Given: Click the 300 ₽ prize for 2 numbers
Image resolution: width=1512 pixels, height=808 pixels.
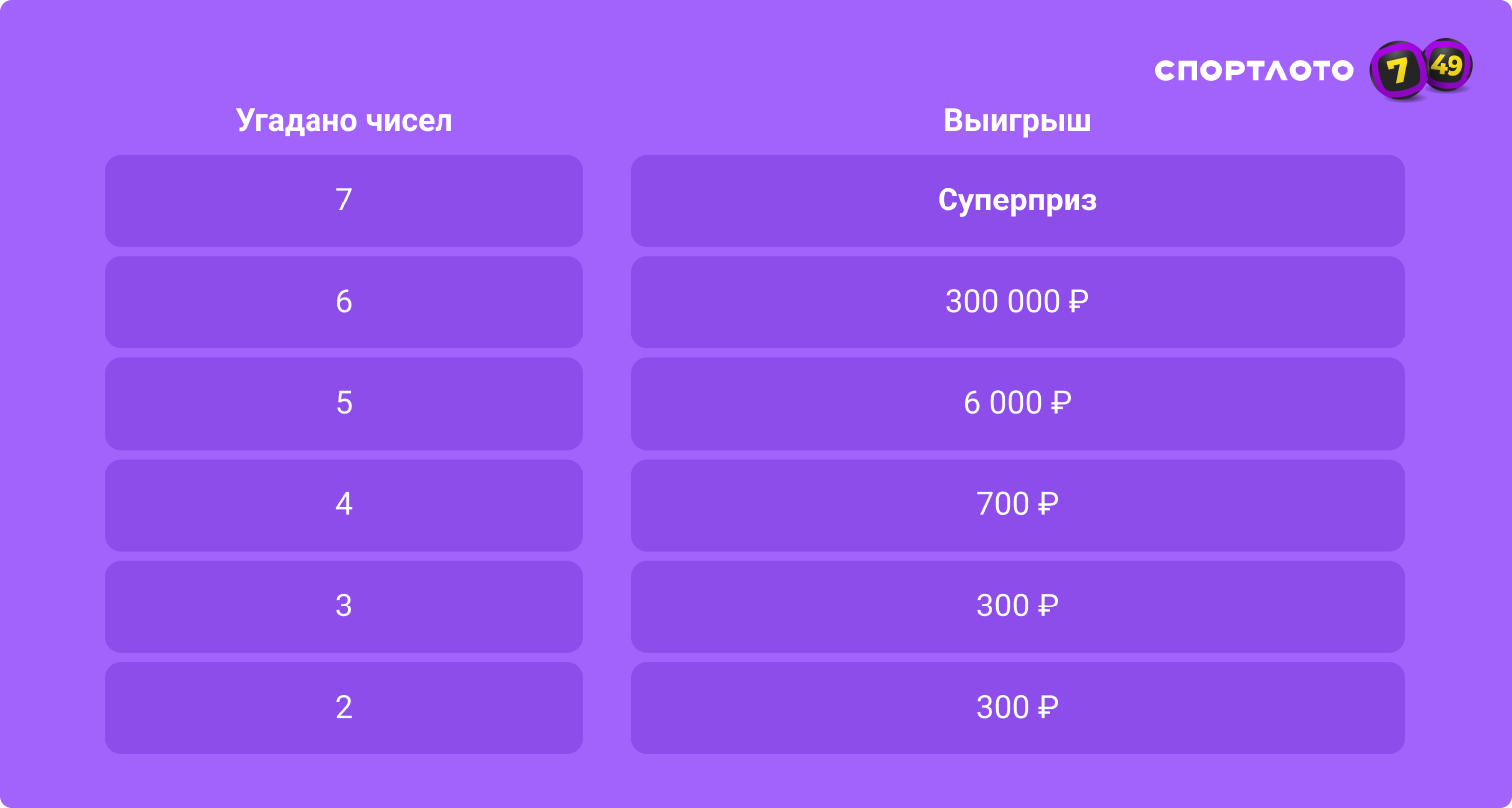Looking at the screenshot, I should click(x=1017, y=707).
